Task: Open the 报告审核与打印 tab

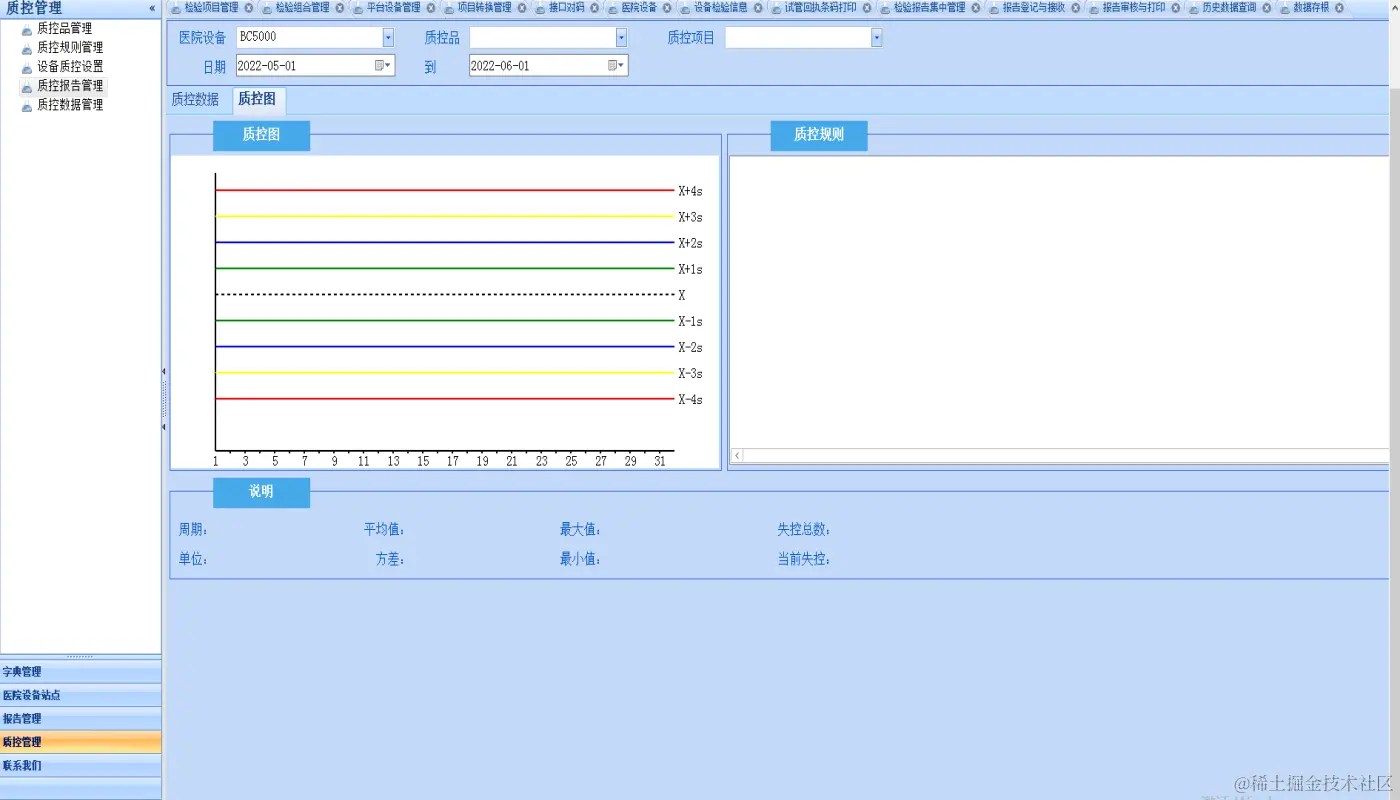Action: pos(1134,8)
